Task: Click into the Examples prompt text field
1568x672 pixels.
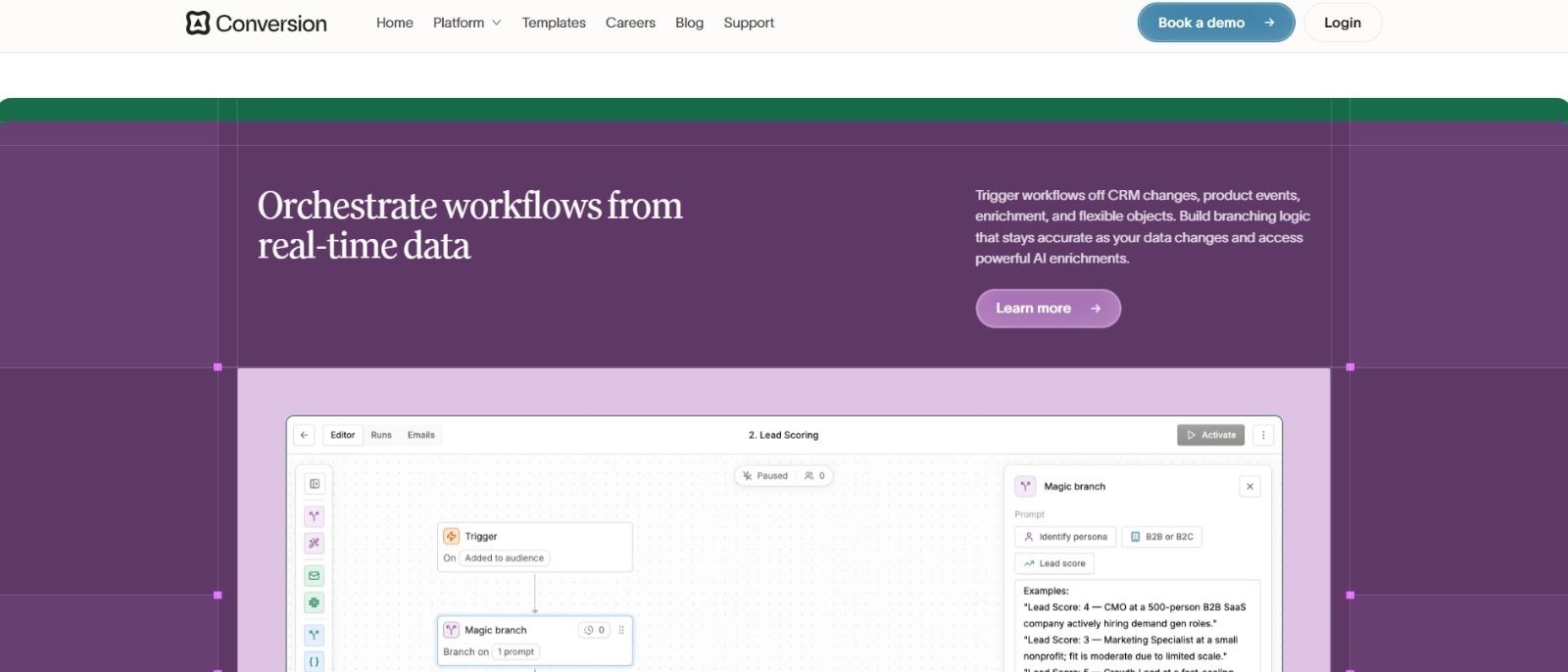Action: click(1137, 627)
